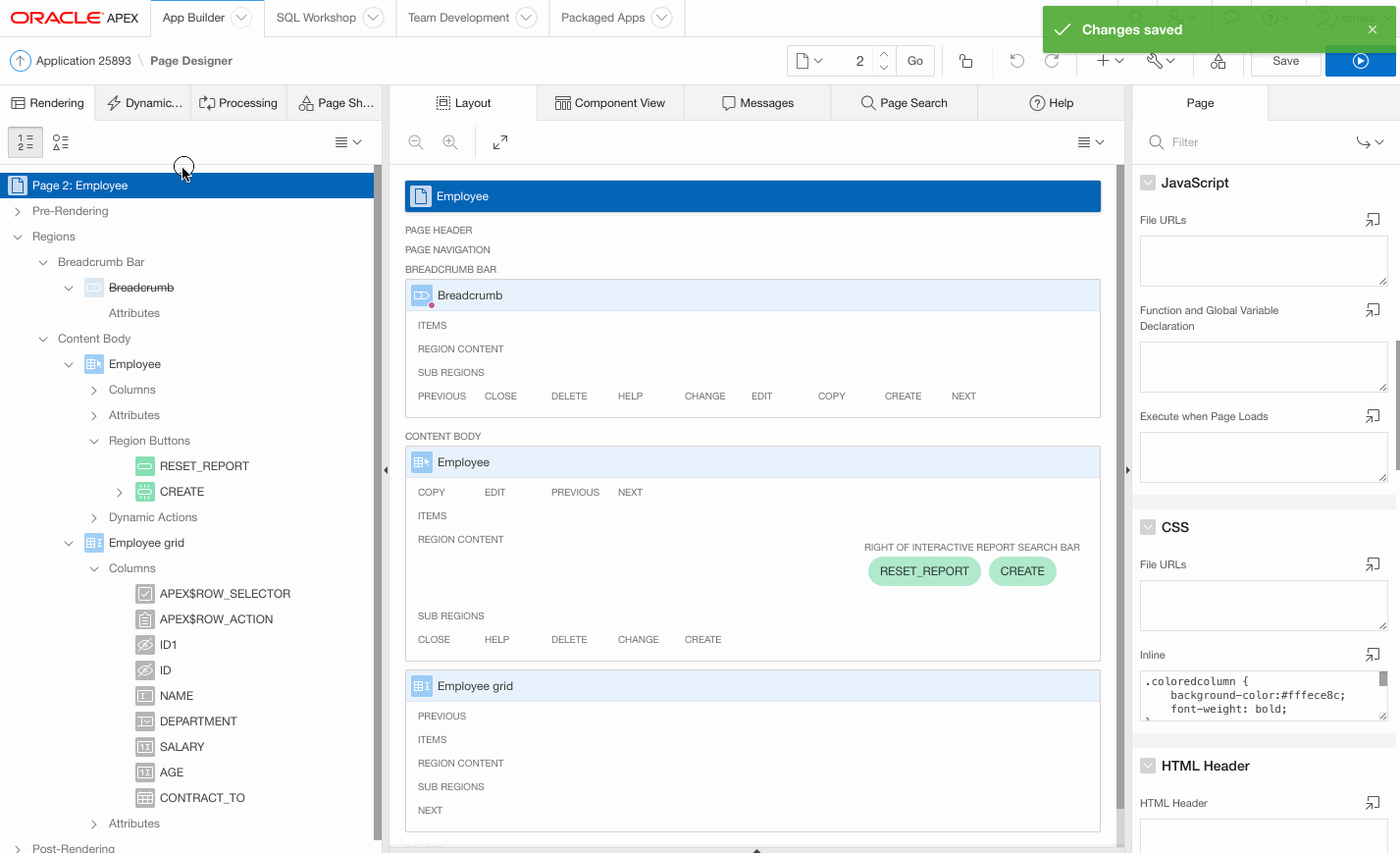Collapse the CSS property group

coord(1148,527)
